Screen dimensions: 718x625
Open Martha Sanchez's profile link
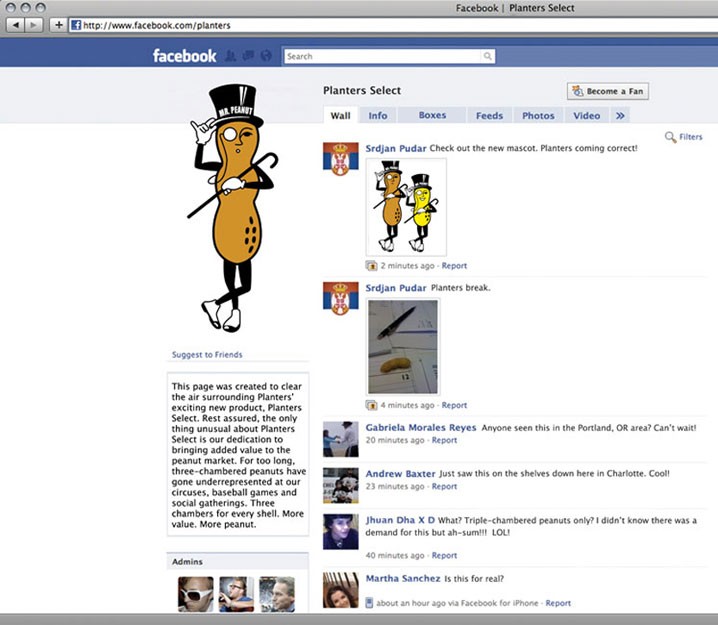(x=403, y=578)
